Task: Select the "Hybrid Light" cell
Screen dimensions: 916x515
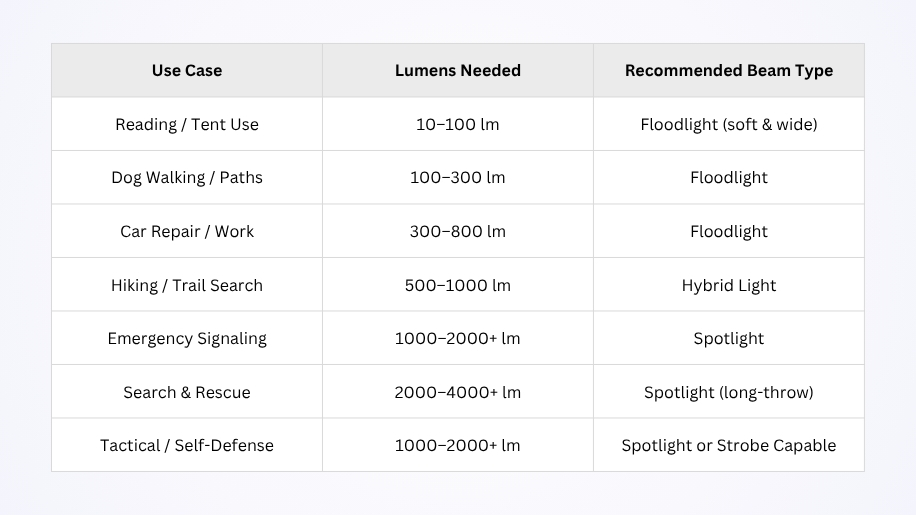Action: point(729,285)
